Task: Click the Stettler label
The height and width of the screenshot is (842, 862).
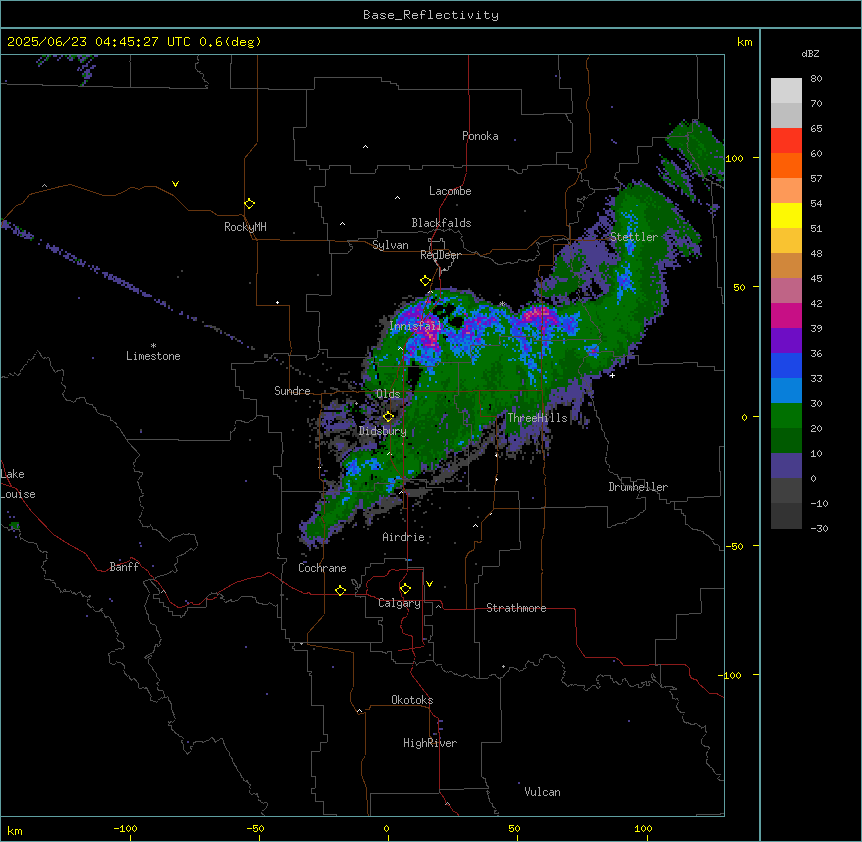Action: coord(634,237)
